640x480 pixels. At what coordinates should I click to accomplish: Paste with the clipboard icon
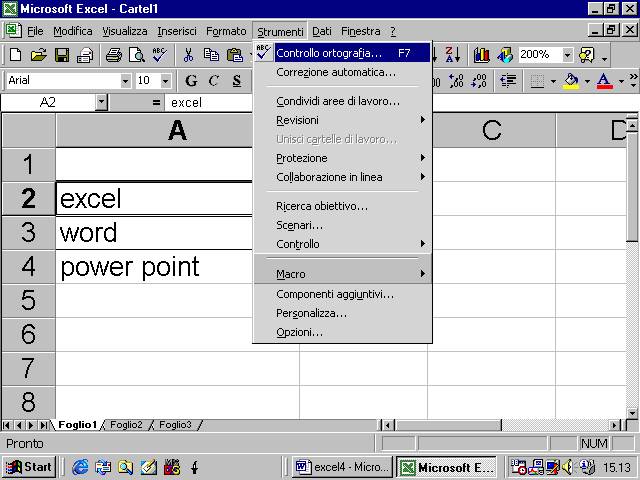tap(235, 54)
